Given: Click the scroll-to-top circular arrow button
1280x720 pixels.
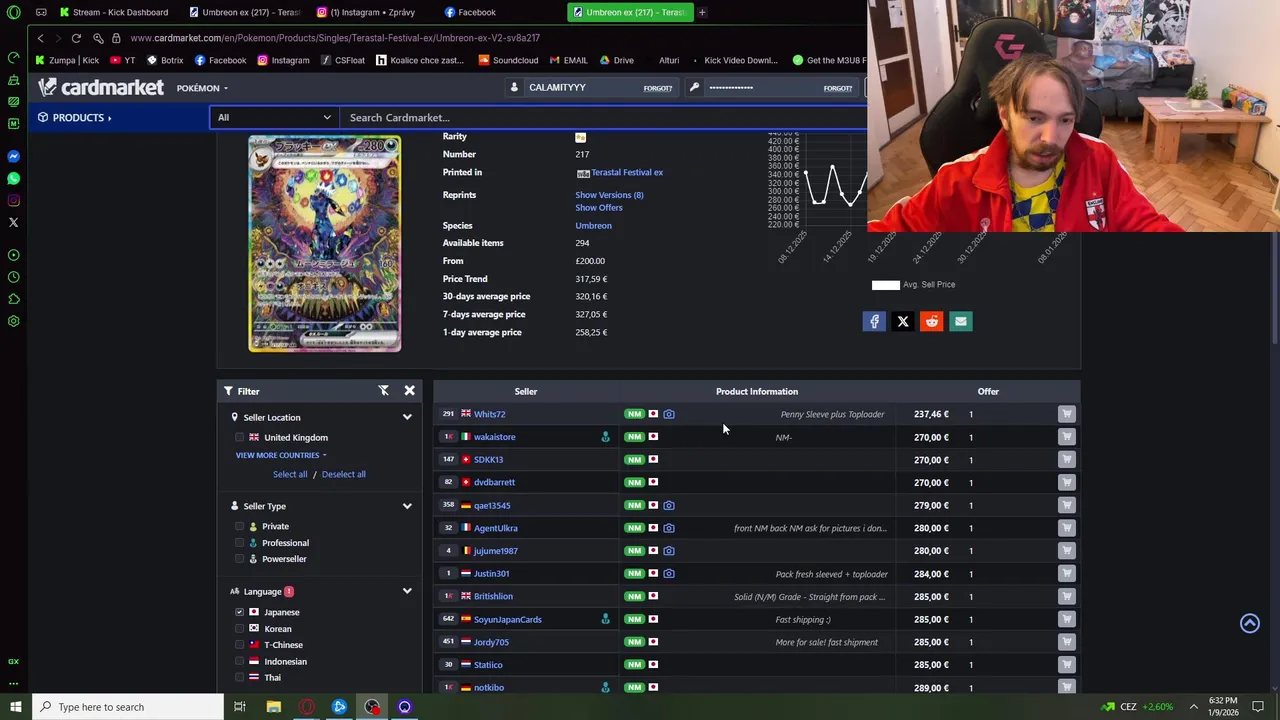Looking at the screenshot, I should [1249, 623].
